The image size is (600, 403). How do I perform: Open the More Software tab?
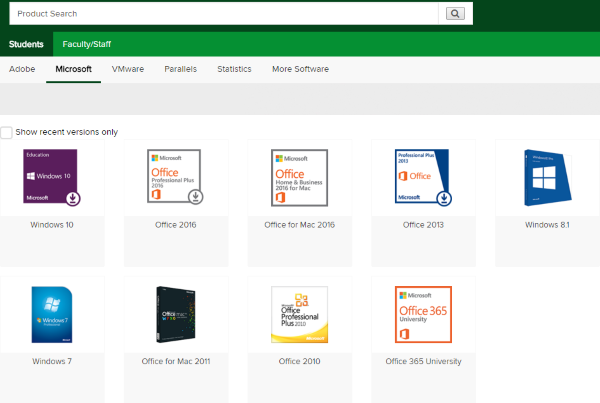300,69
